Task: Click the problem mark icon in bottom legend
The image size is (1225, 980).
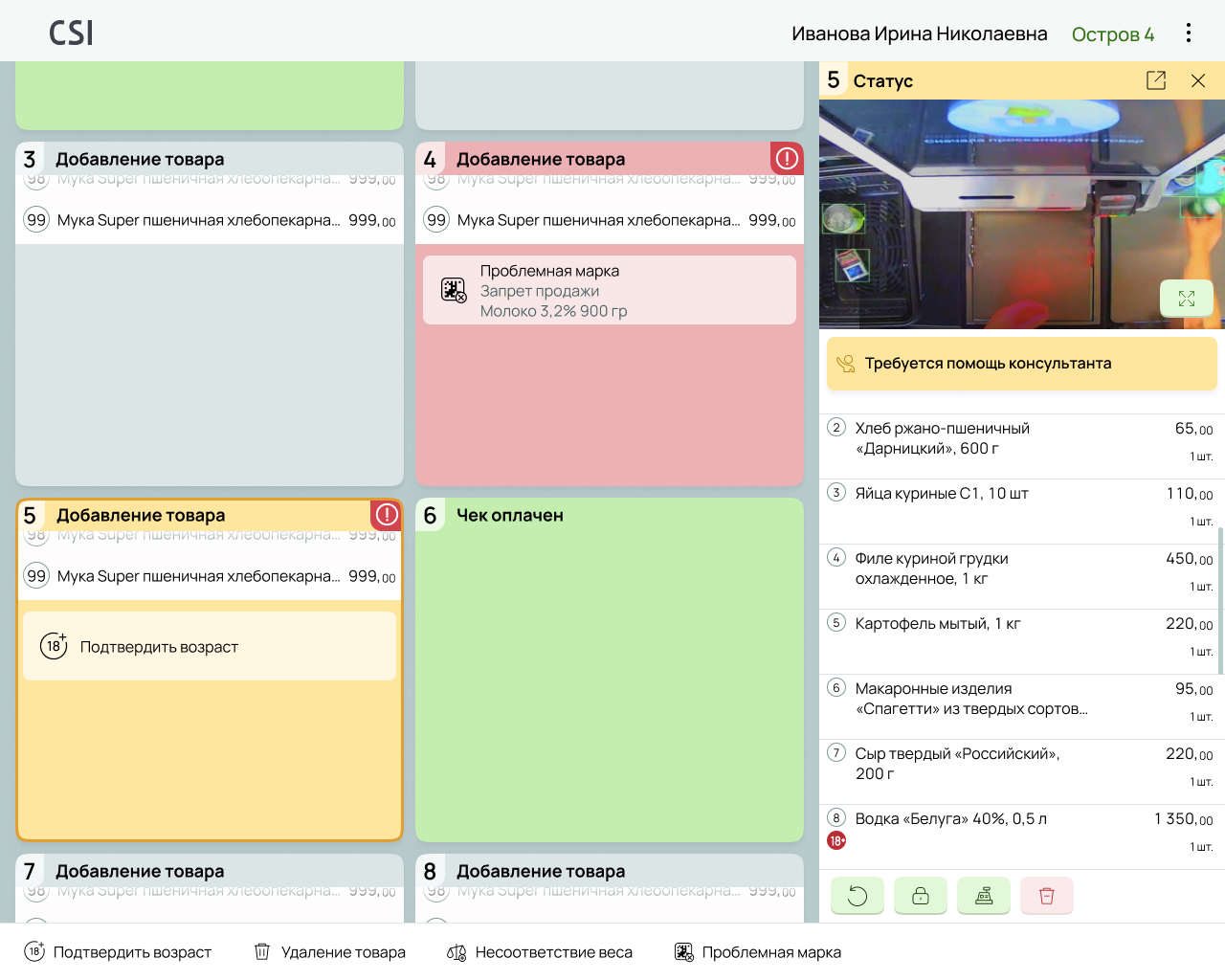Action: click(684, 952)
